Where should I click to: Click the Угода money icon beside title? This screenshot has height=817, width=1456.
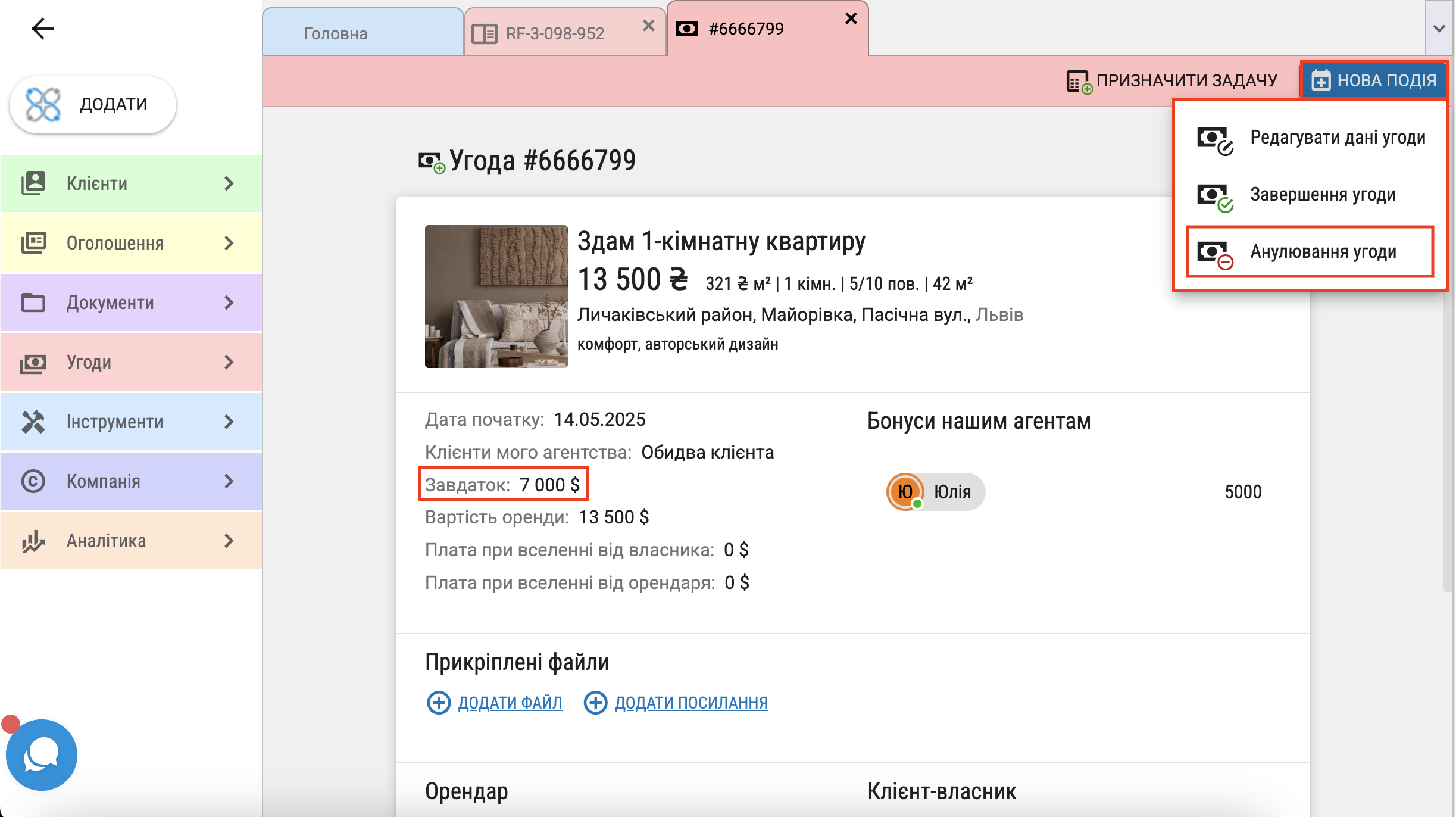(431, 162)
